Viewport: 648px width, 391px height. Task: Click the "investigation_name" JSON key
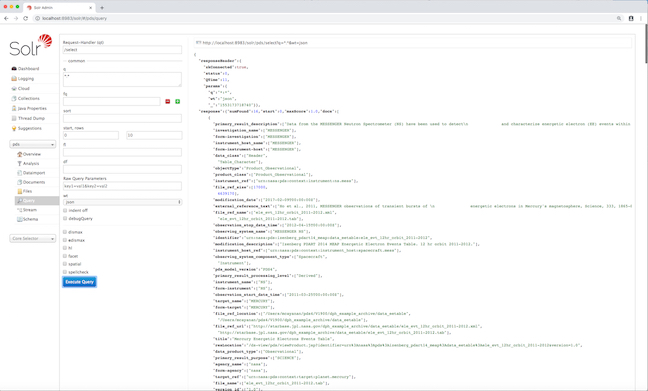(238, 130)
